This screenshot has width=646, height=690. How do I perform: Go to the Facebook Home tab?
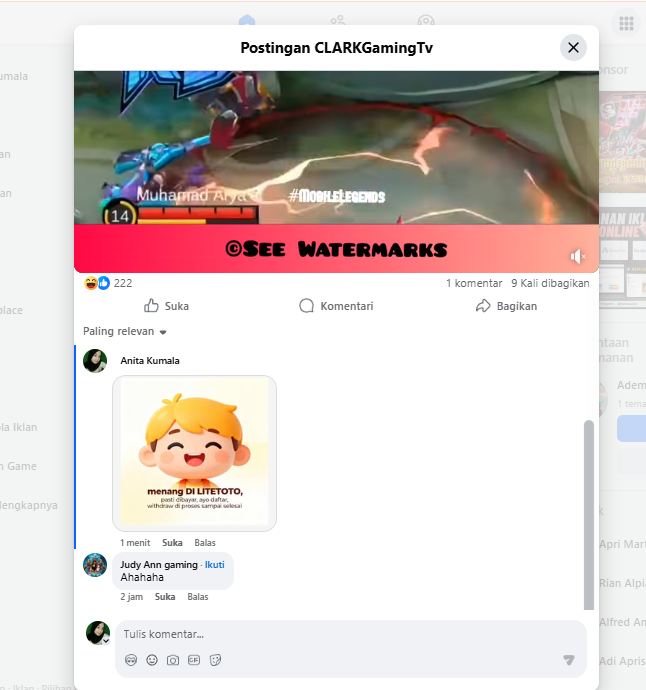point(247,20)
